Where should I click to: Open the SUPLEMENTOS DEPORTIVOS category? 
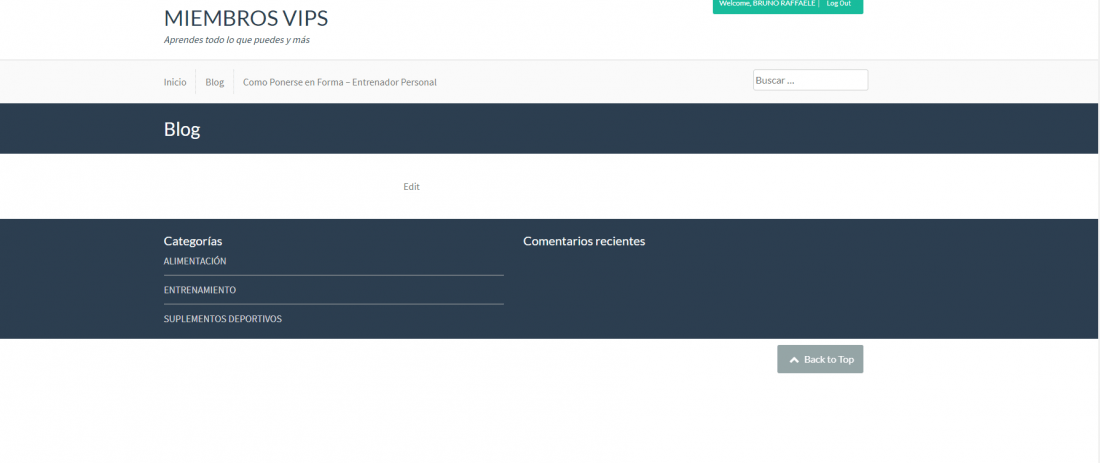(222, 319)
